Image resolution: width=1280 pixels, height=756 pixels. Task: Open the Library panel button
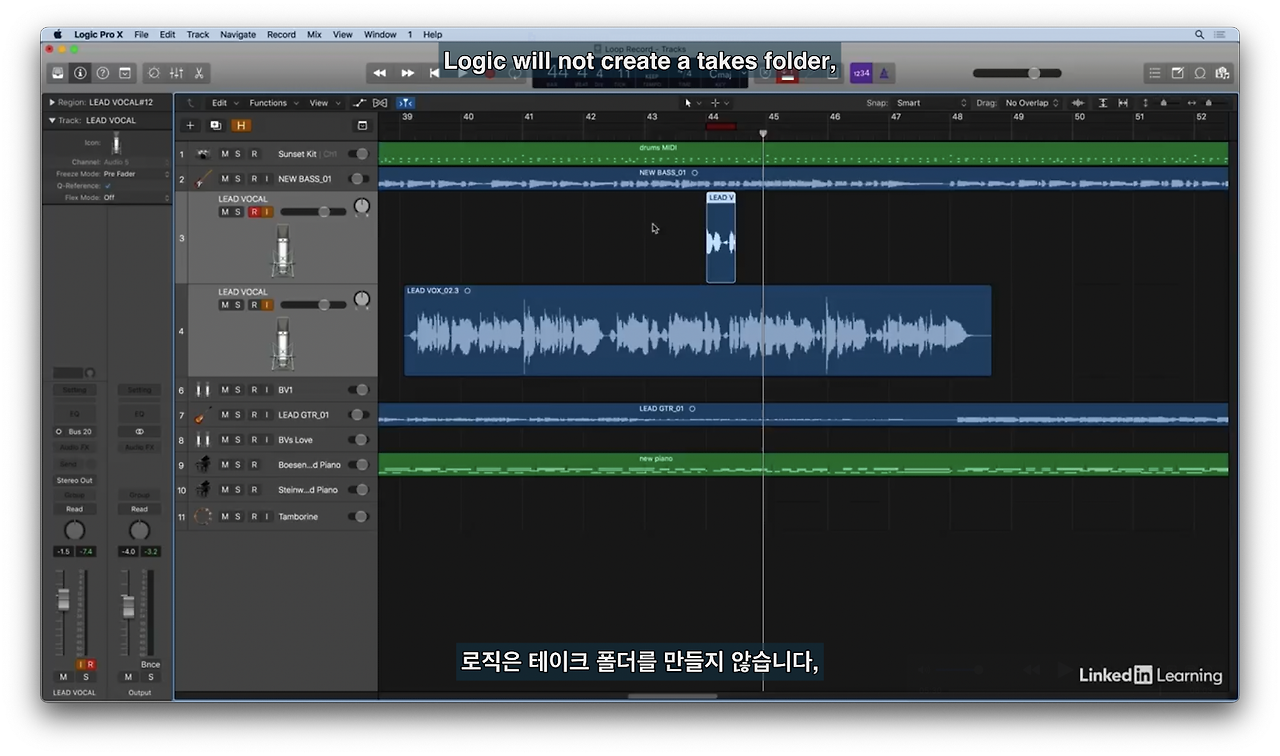(x=58, y=73)
